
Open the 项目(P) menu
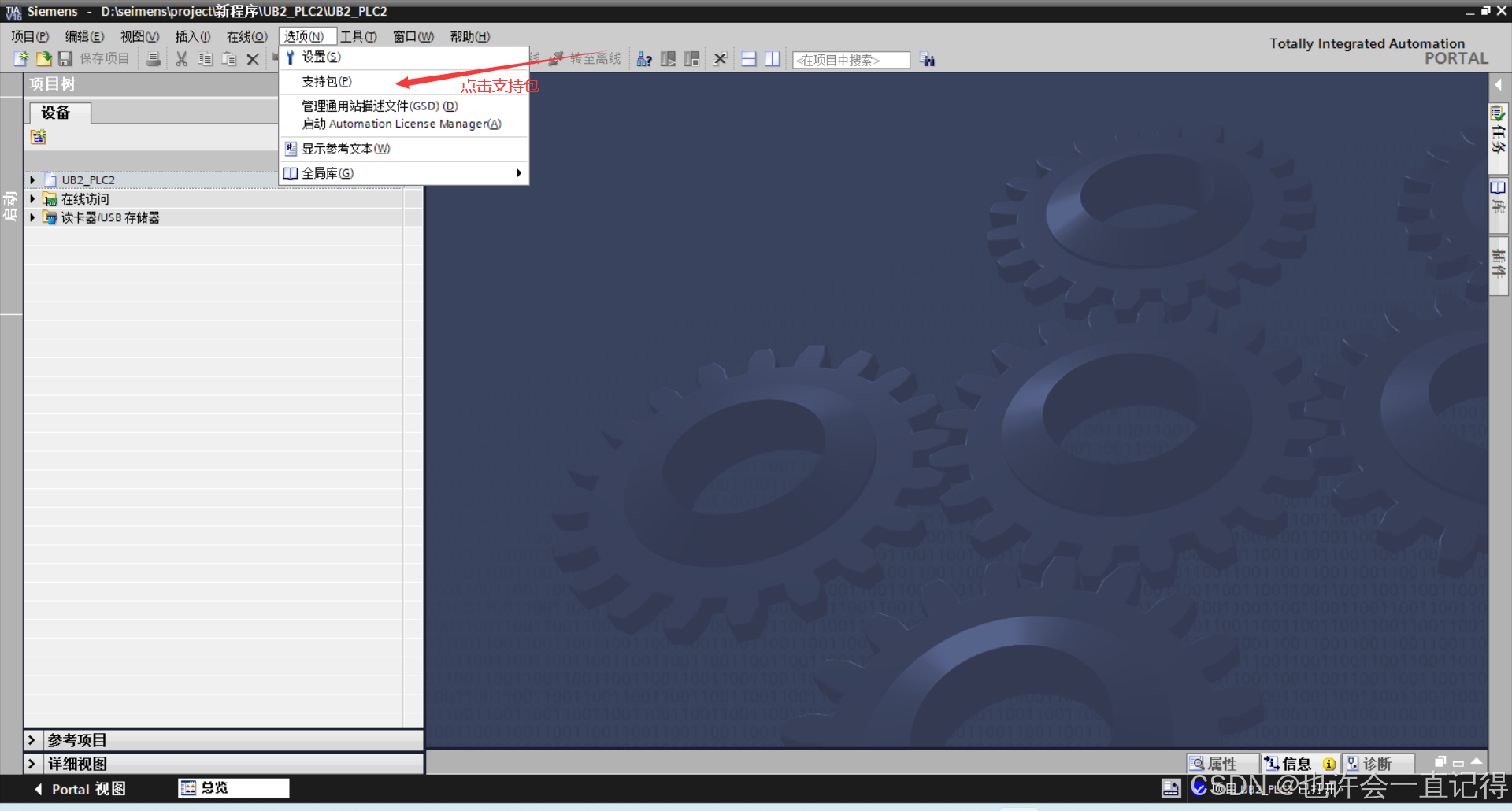[x=30, y=36]
